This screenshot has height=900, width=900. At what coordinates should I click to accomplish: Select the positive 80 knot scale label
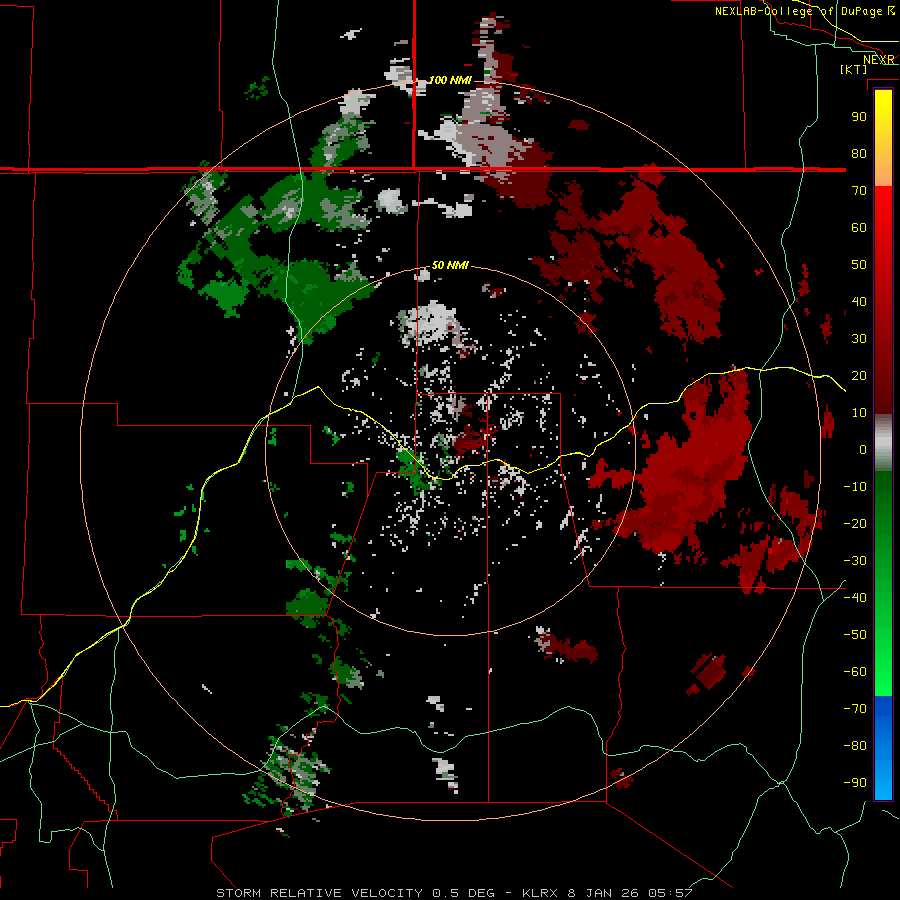tap(859, 154)
